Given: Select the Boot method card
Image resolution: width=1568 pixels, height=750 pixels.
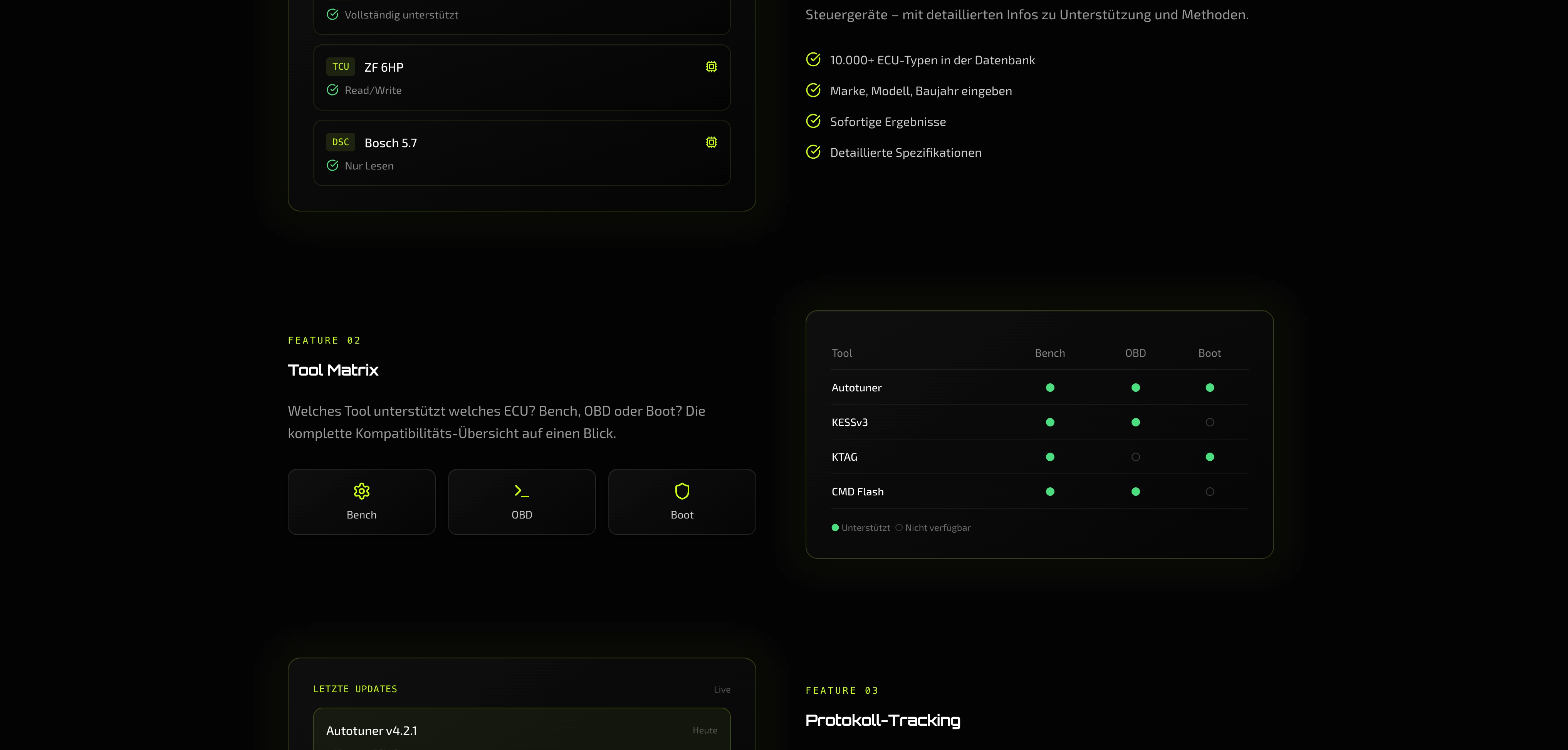Looking at the screenshot, I should pos(682,502).
